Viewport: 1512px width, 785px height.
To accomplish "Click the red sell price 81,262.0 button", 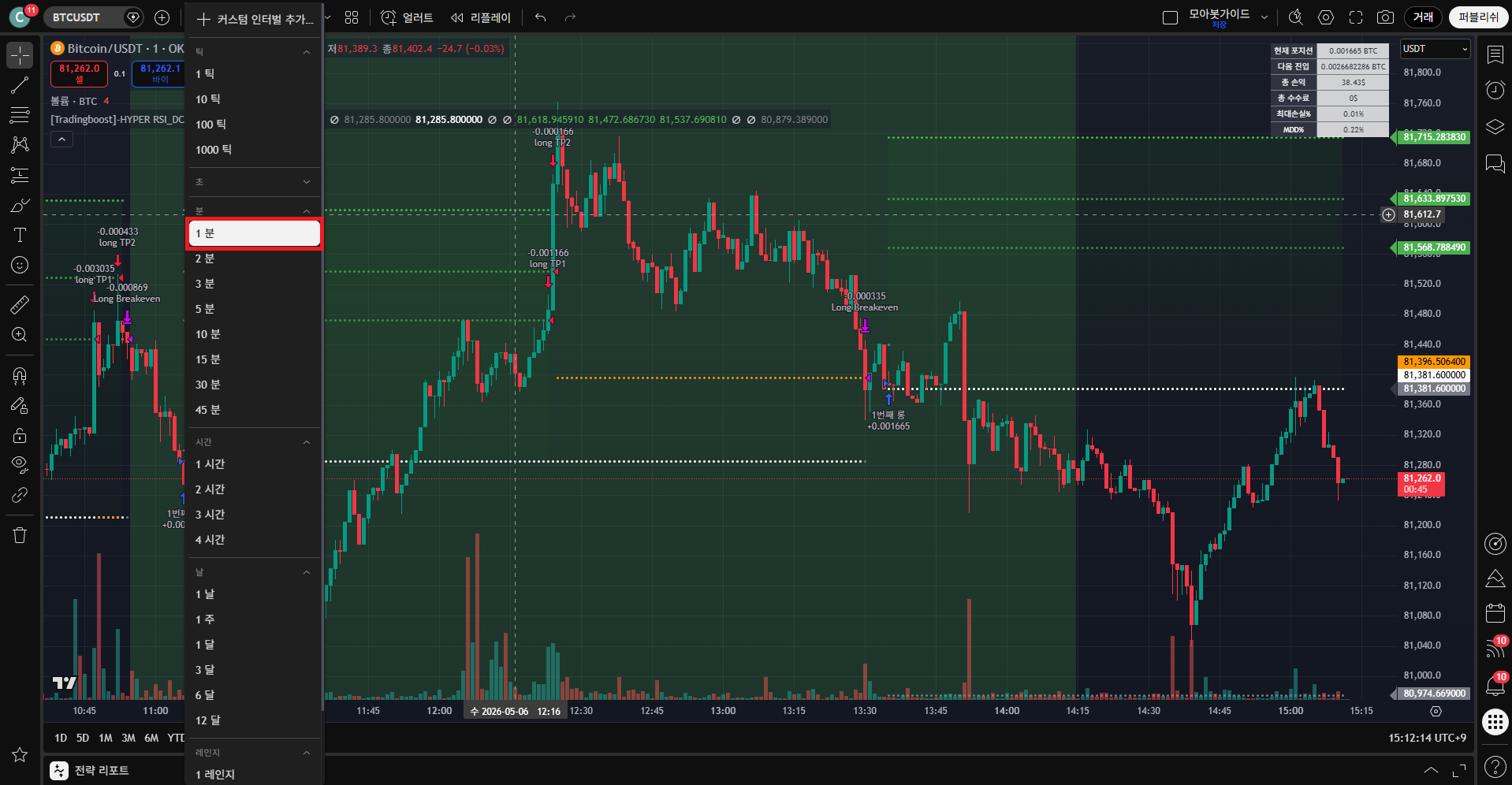I will tap(80, 73).
